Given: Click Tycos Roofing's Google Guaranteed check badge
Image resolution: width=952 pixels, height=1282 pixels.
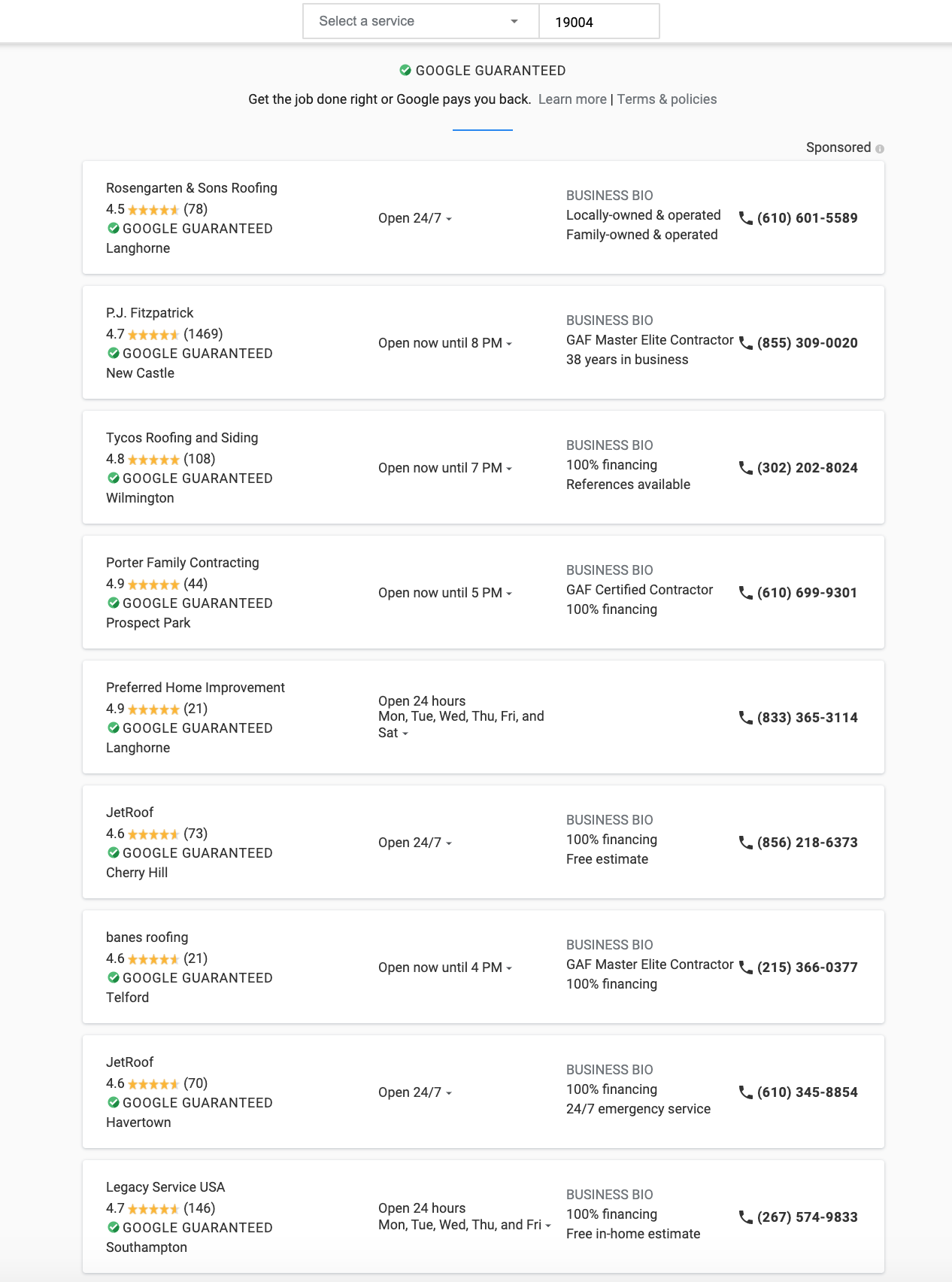Looking at the screenshot, I should coord(114,478).
